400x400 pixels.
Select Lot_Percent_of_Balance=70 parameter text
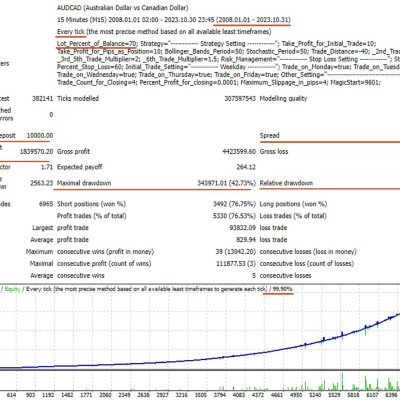pos(97,44)
